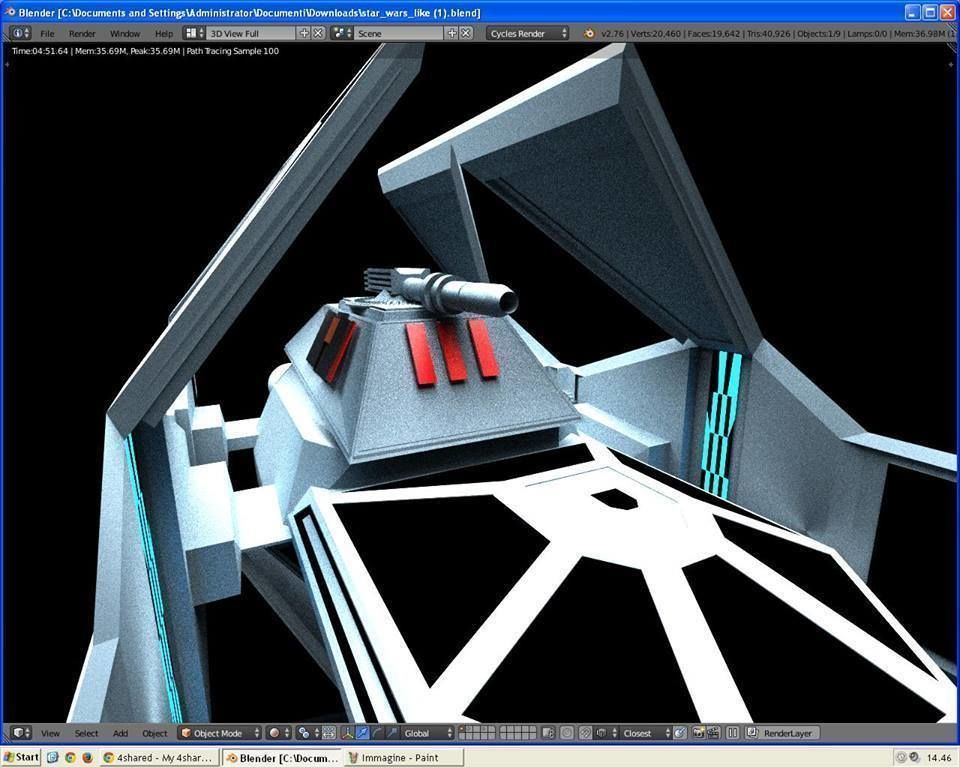Viewport: 960px width, 768px height.
Task: Click the render Time:04:51.64 readout
Action: pyautogui.click(x=40, y=51)
